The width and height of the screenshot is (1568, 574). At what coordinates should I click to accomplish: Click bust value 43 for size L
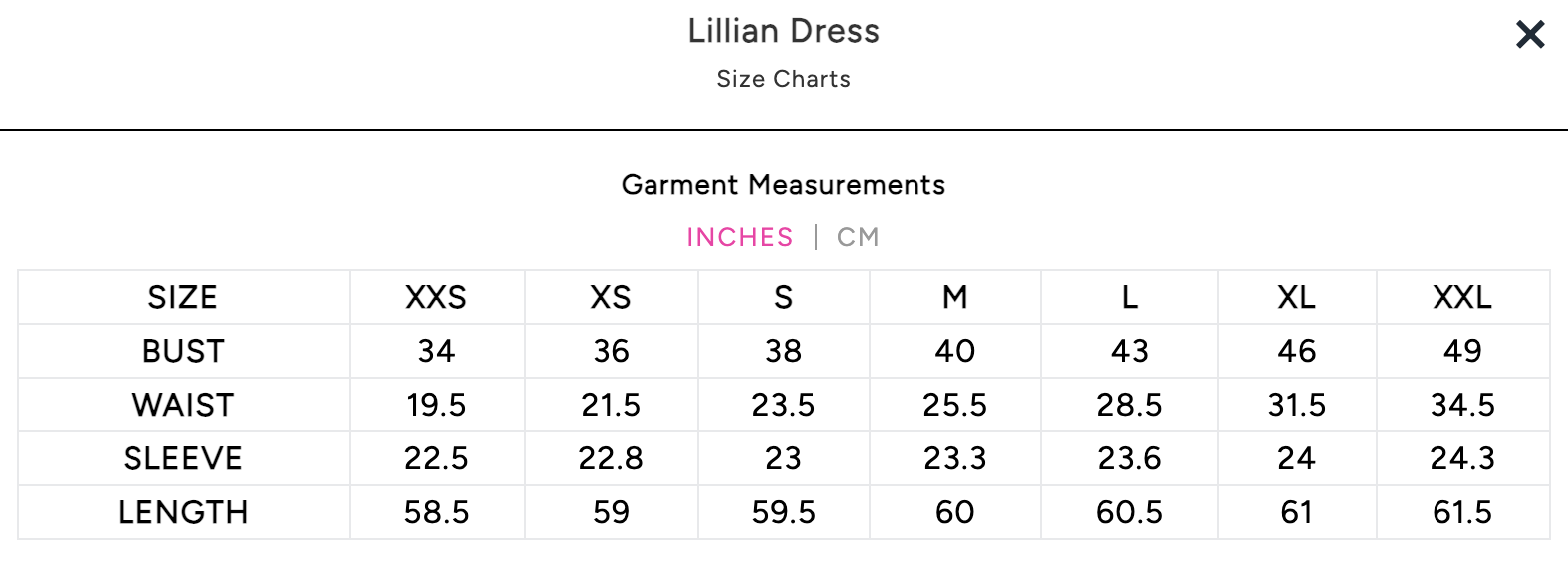click(x=1129, y=351)
